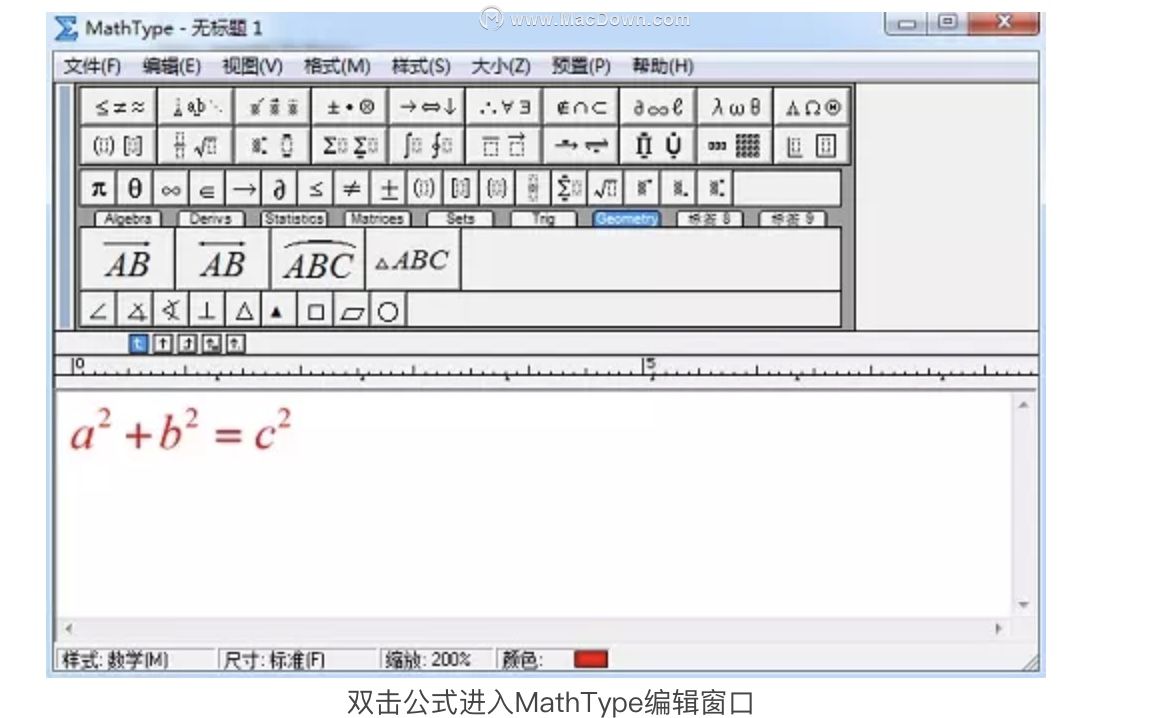Open the miscellaneous symbols palette (∂∞ℓ)
The image size is (1170, 718).
[x=658, y=107]
